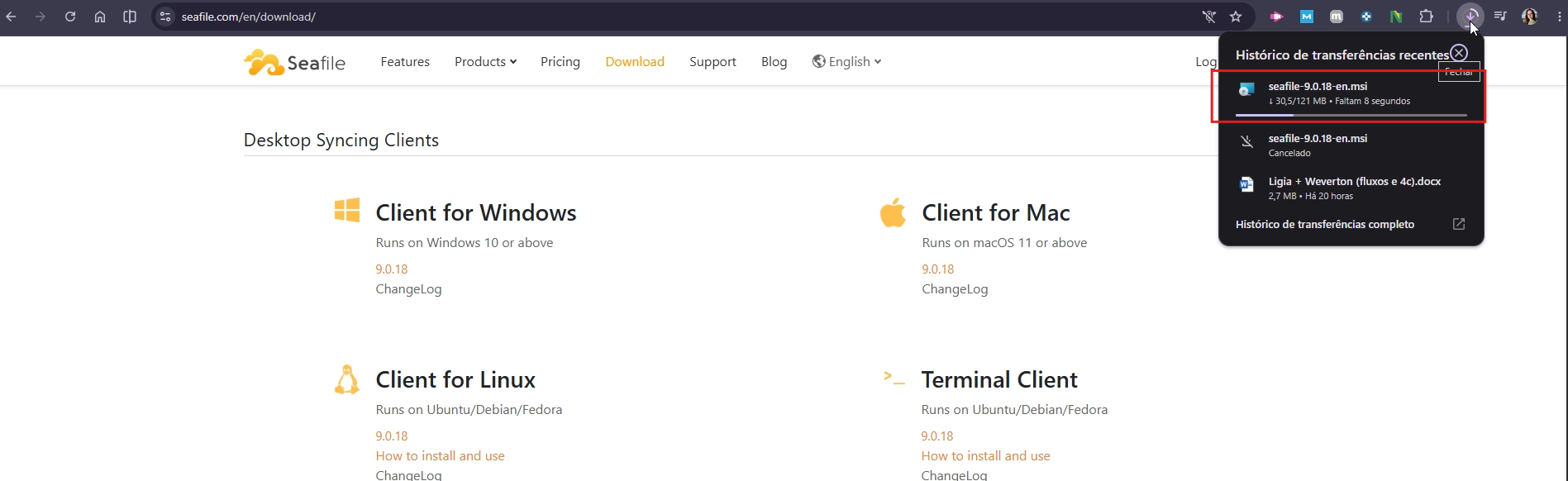Click the Client for Linux heading
The image size is (1568, 481).
coord(455,379)
